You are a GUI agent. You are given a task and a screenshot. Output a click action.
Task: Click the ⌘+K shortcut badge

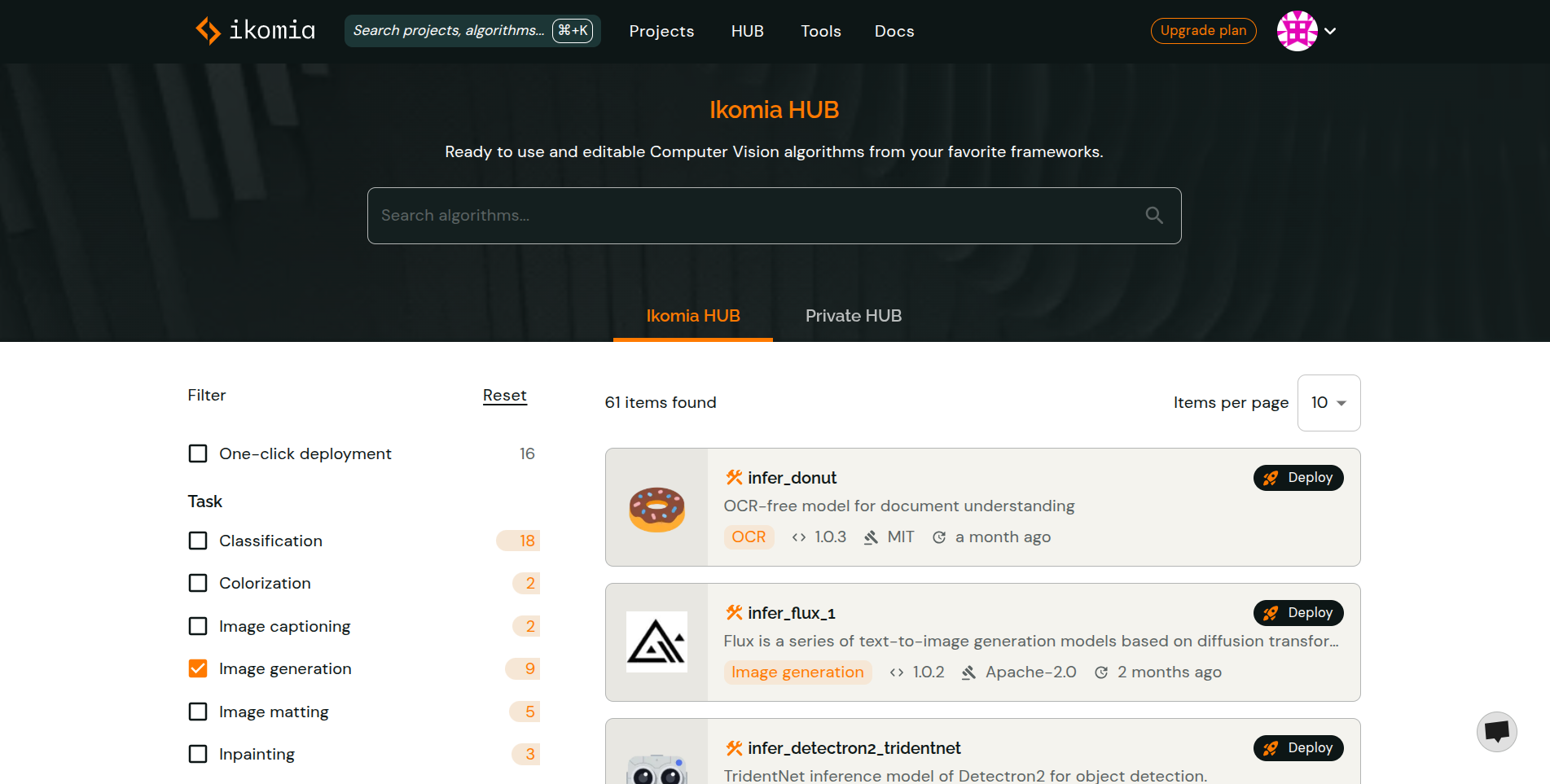point(573,31)
